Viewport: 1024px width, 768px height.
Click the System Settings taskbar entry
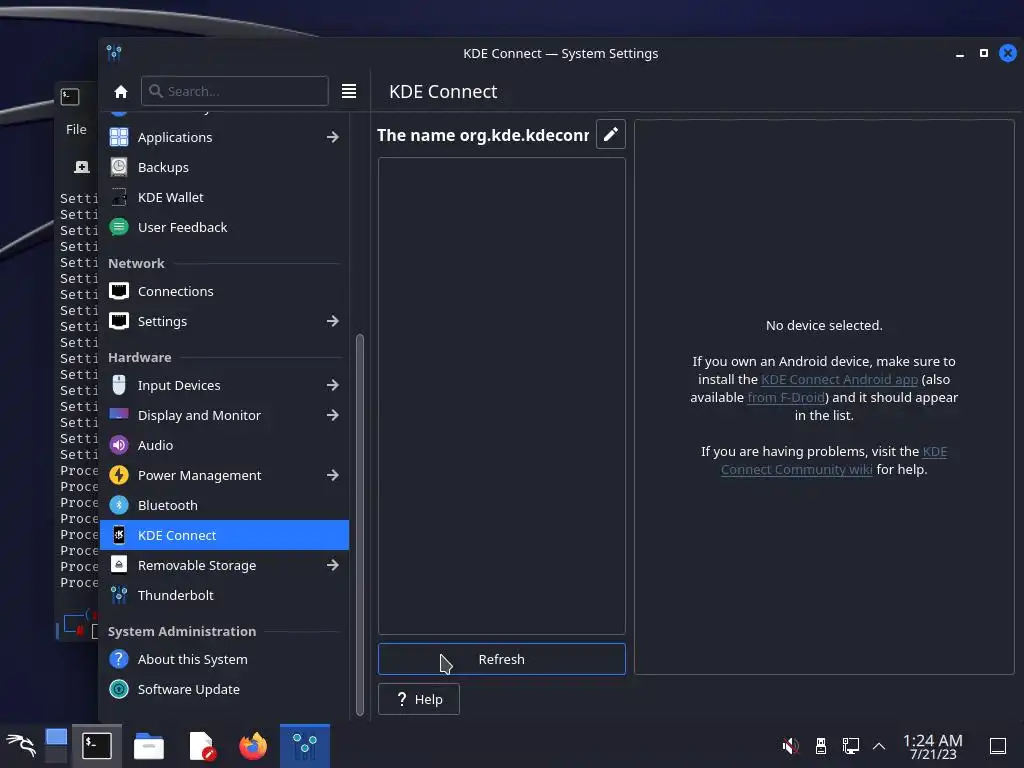pos(305,746)
